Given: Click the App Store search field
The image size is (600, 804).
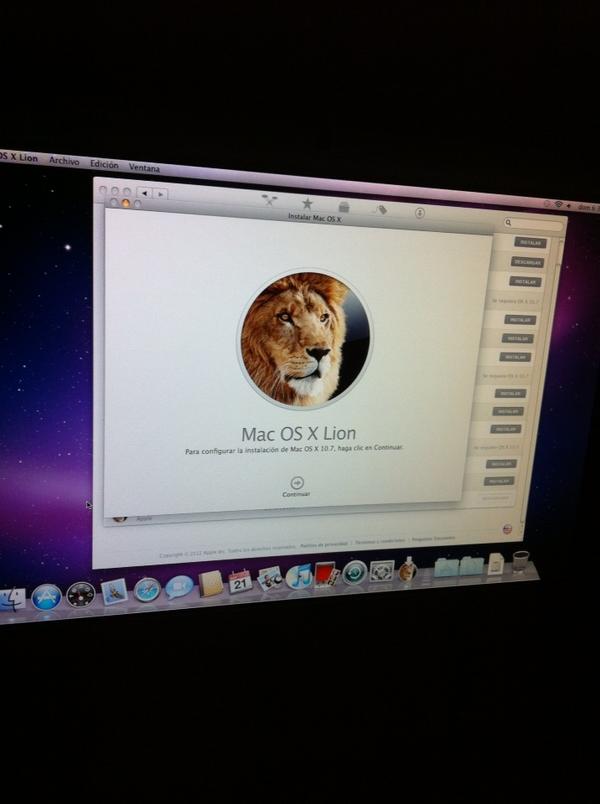Looking at the screenshot, I should (533, 224).
